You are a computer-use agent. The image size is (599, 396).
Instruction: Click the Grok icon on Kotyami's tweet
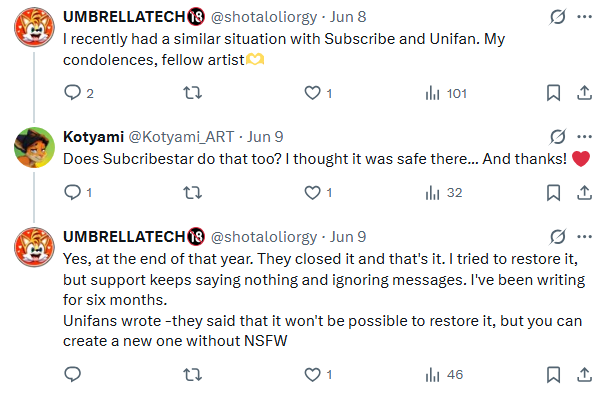(557, 137)
